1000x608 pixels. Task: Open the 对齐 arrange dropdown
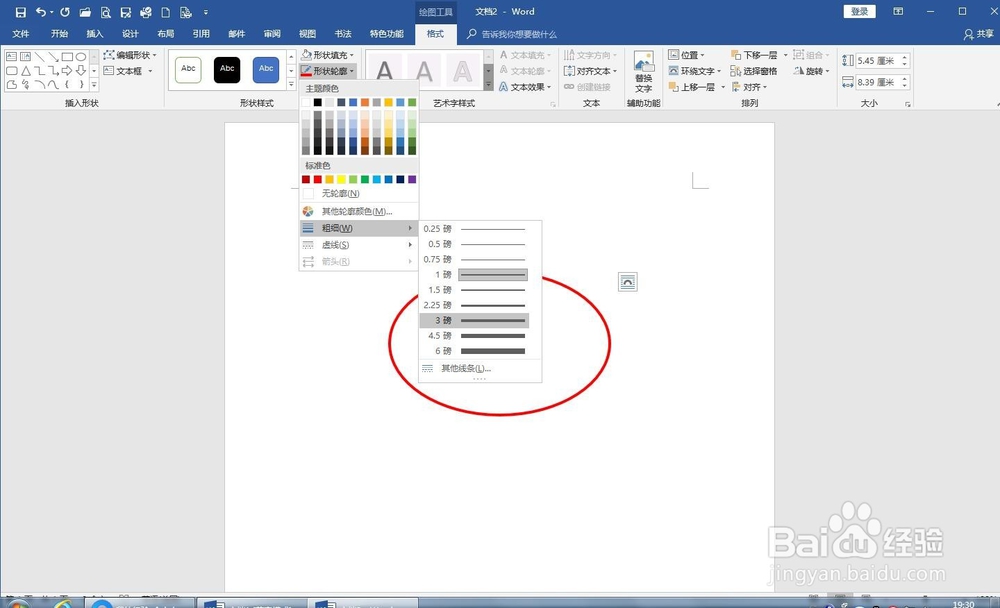pos(749,87)
